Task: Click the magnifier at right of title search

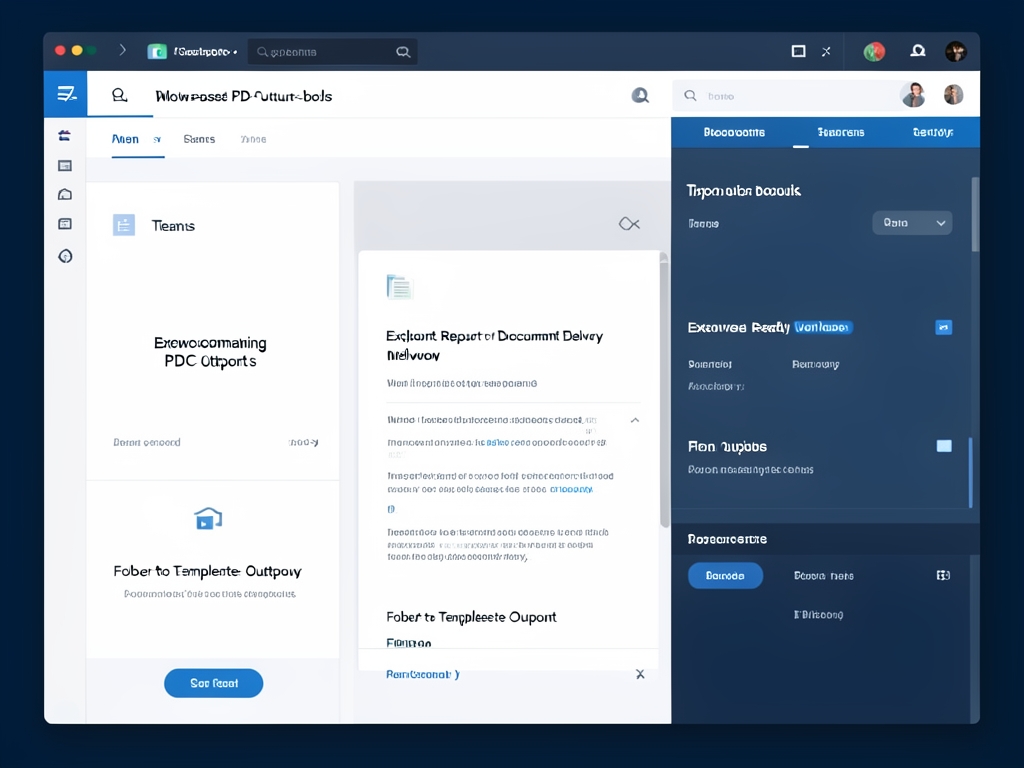Action: [403, 52]
